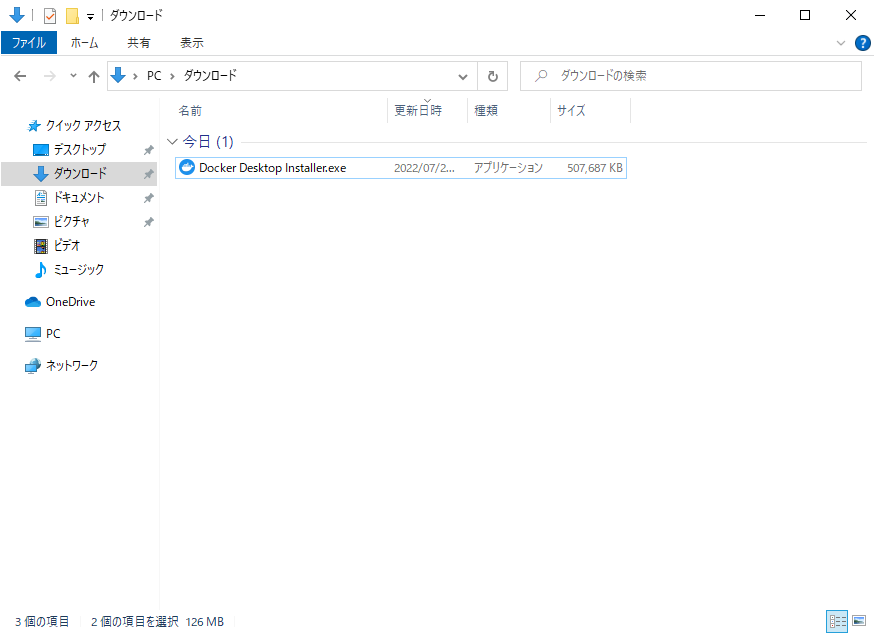Open the ホーム ribbon tab

[x=84, y=42]
